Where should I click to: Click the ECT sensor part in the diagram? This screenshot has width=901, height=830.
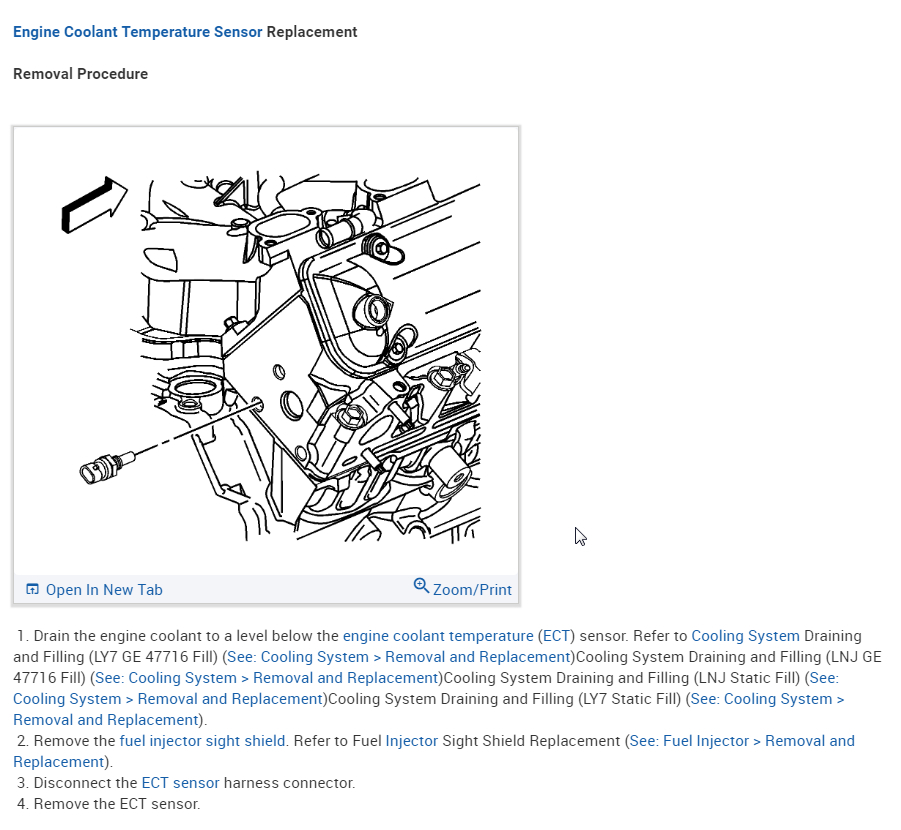[x=107, y=467]
